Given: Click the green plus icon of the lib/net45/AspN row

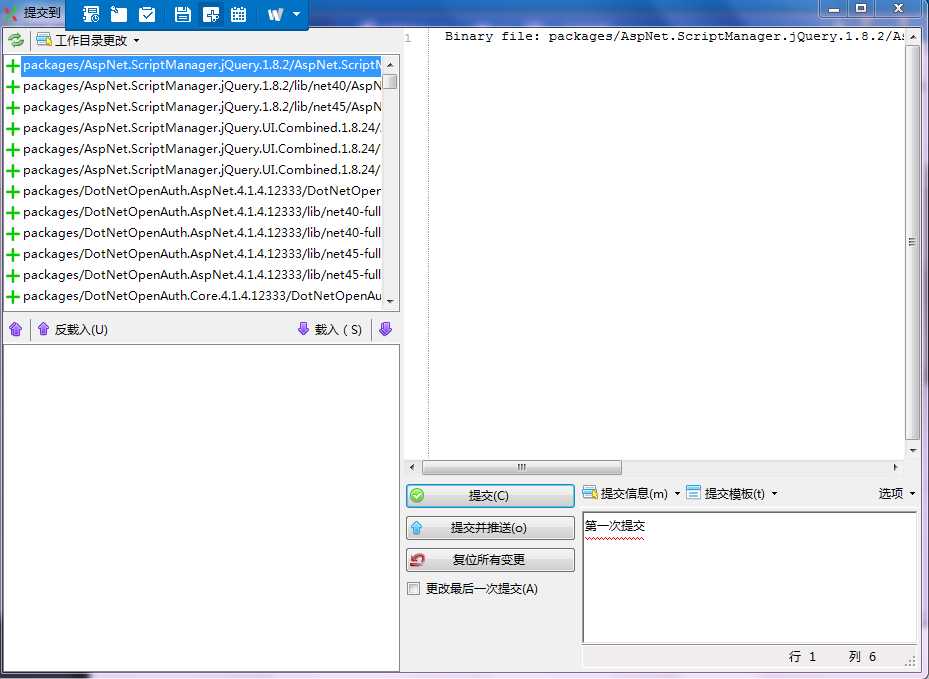Looking at the screenshot, I should point(13,108).
